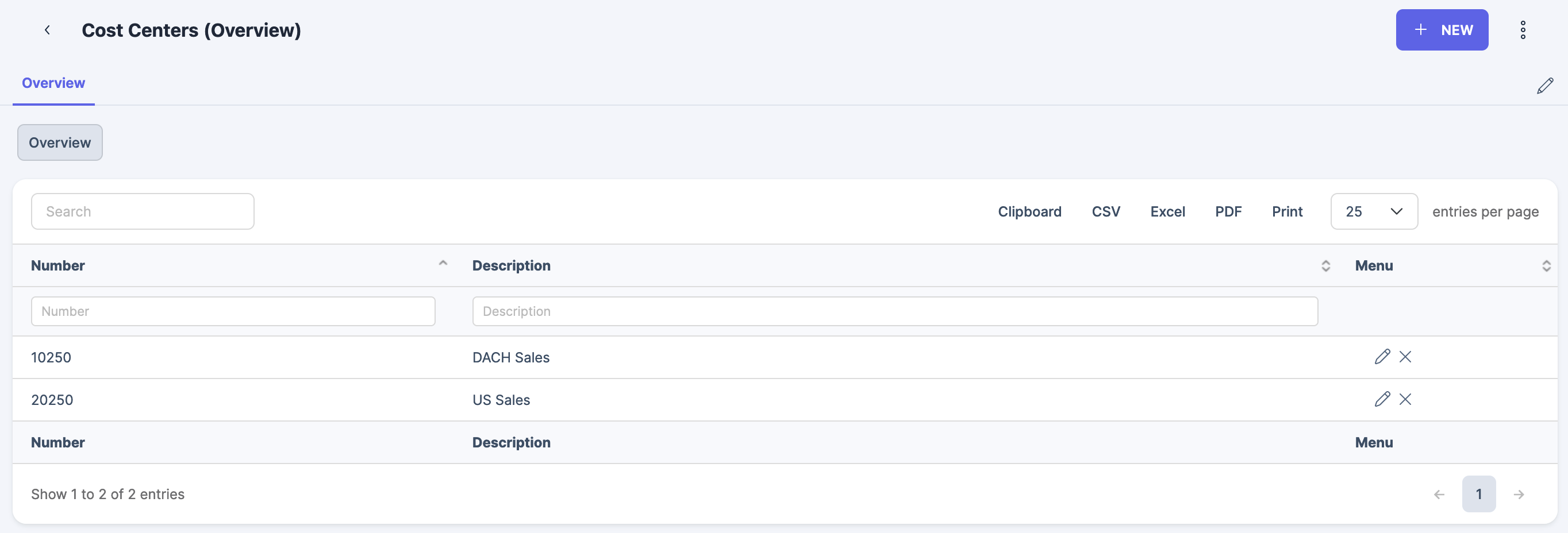Delete the DACH Sales cost center
The height and width of the screenshot is (533, 1568).
(1405, 357)
